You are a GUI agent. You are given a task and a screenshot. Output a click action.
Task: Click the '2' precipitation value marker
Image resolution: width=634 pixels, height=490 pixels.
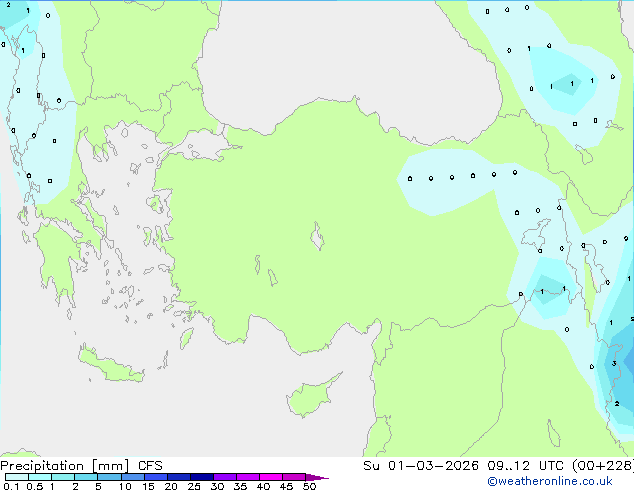pos(617,403)
